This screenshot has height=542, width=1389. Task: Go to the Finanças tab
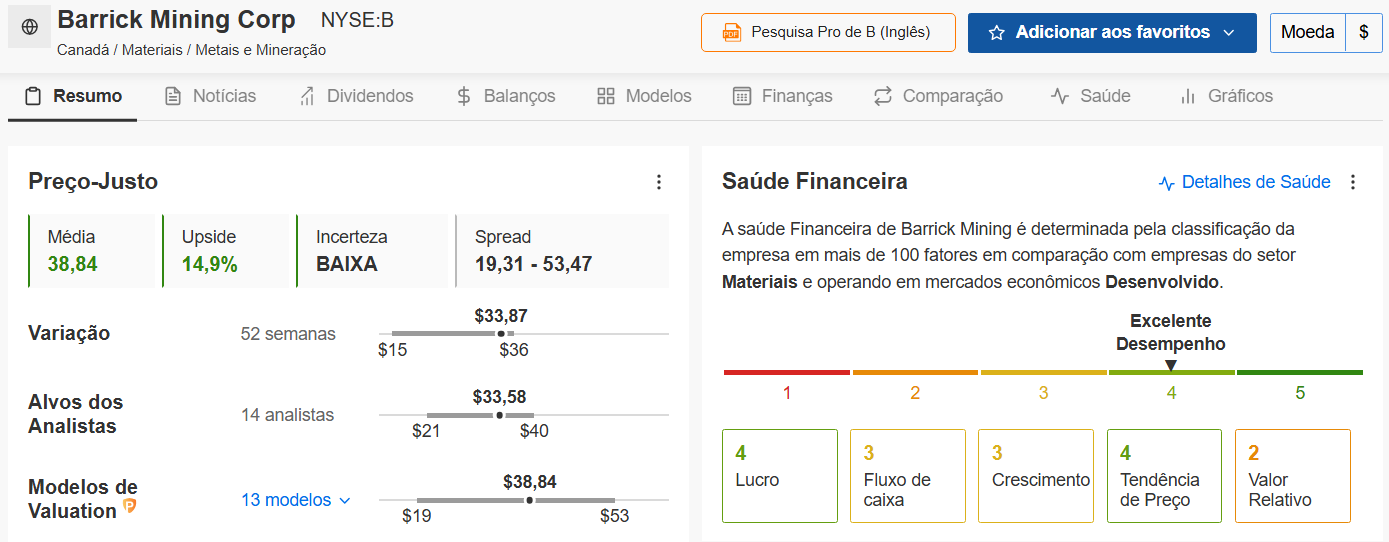pos(783,96)
